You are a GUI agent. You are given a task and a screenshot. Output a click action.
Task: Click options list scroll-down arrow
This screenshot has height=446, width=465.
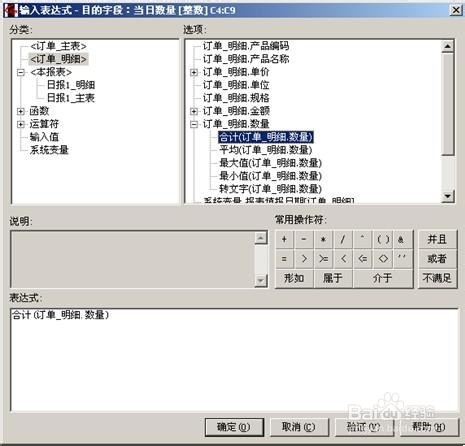448,196
